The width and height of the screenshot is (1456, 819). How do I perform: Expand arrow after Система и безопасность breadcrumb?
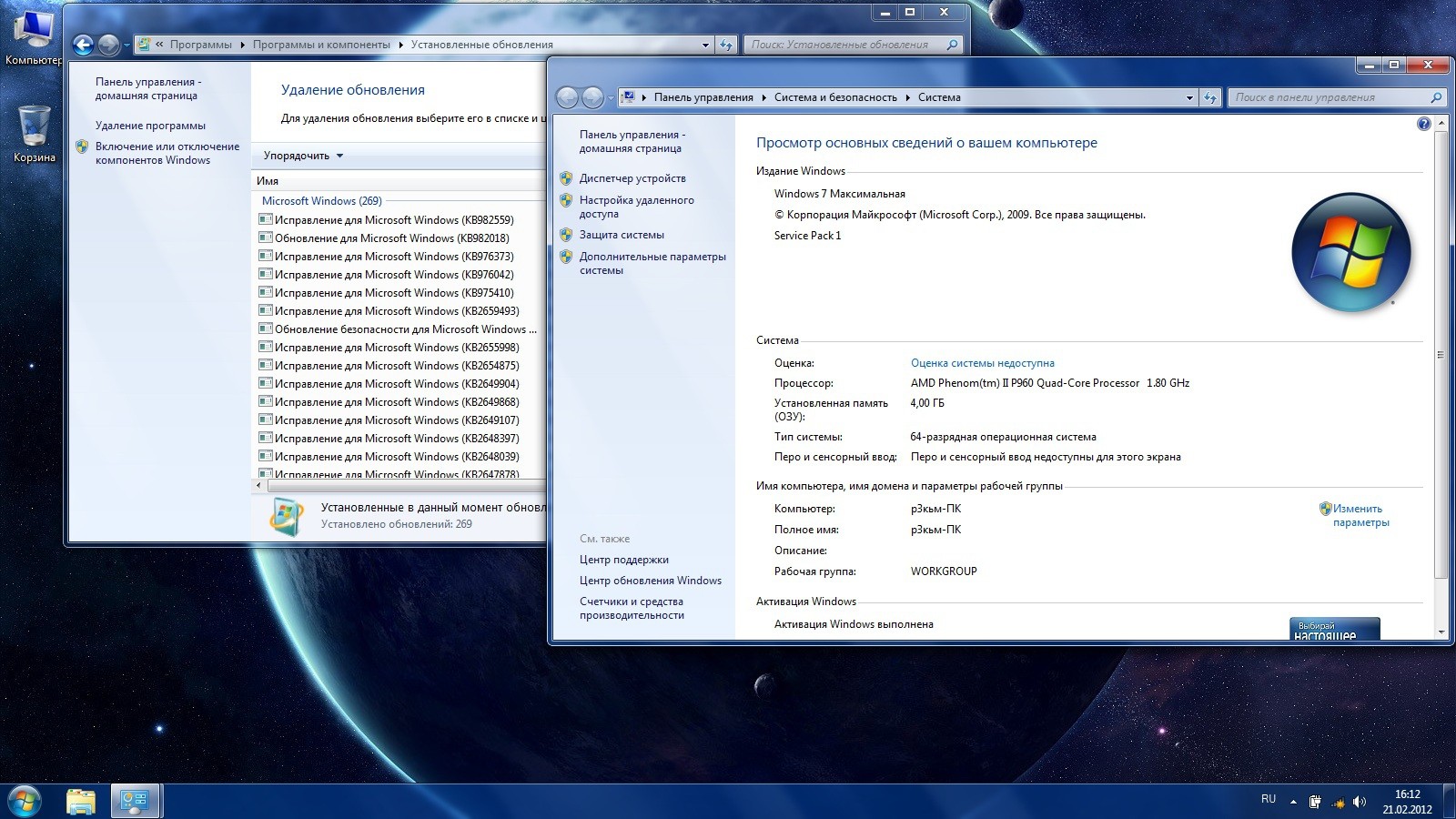(908, 97)
